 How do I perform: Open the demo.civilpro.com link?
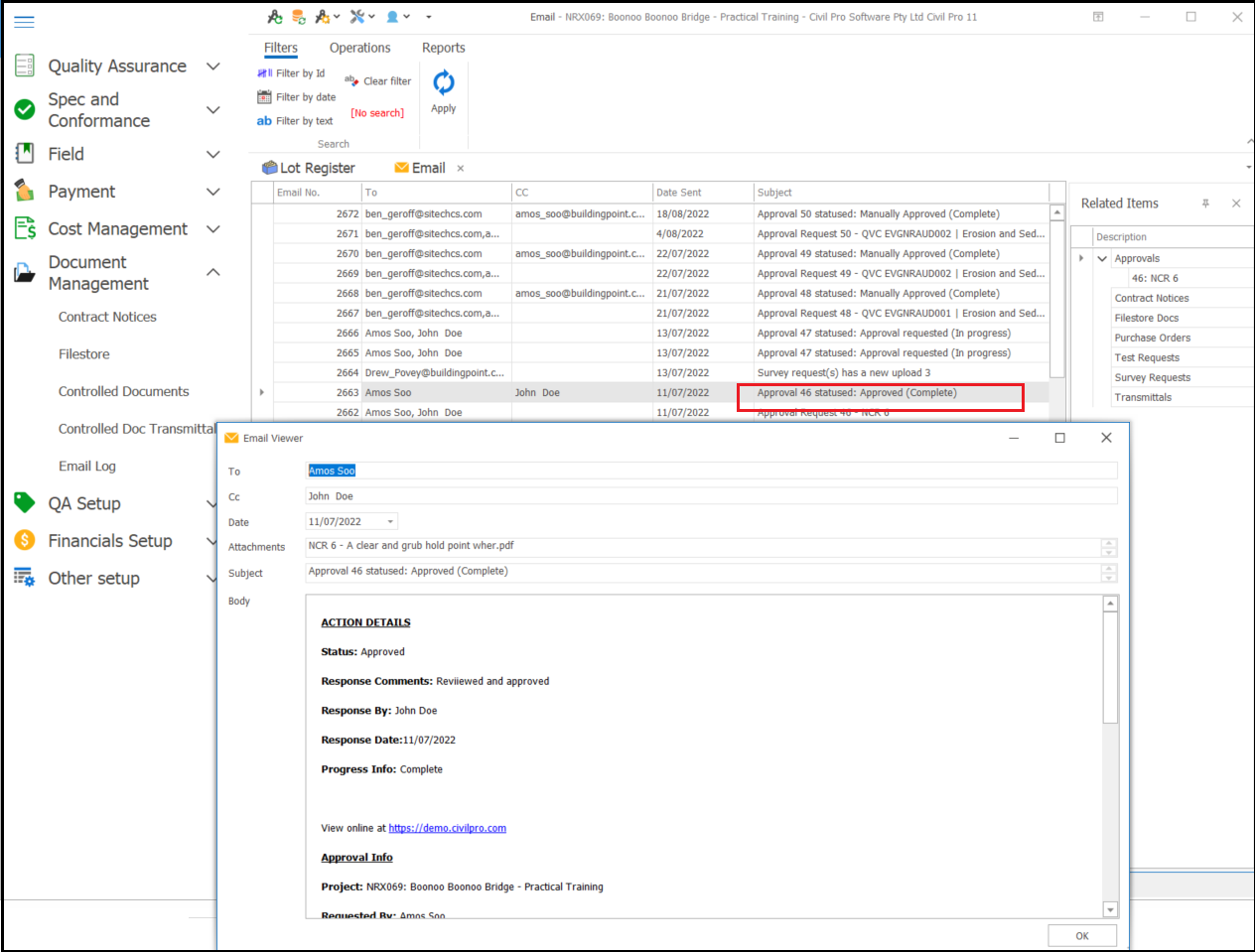pos(447,828)
